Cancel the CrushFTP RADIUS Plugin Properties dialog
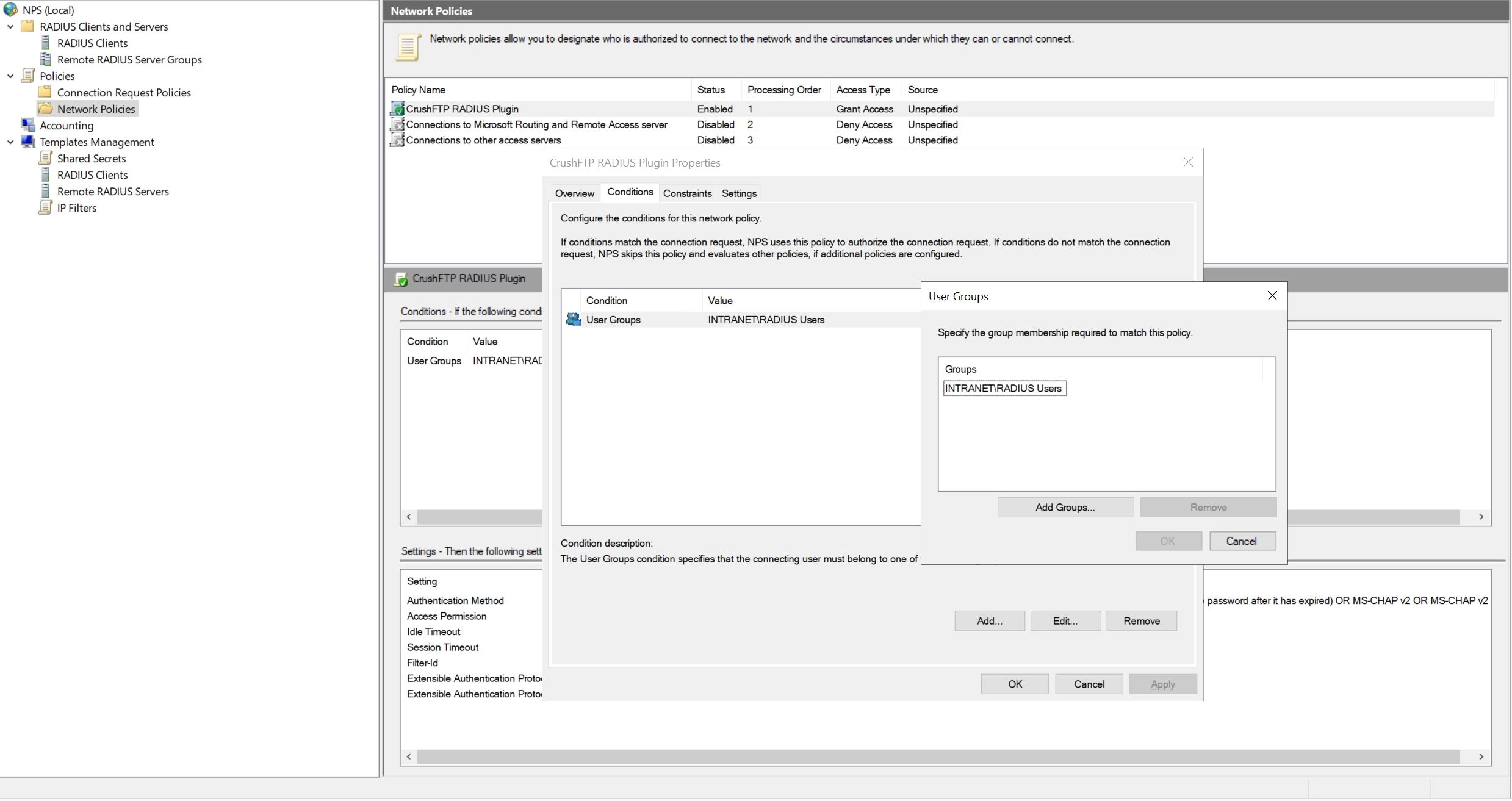The height and width of the screenshot is (801, 1512). pyautogui.click(x=1089, y=684)
